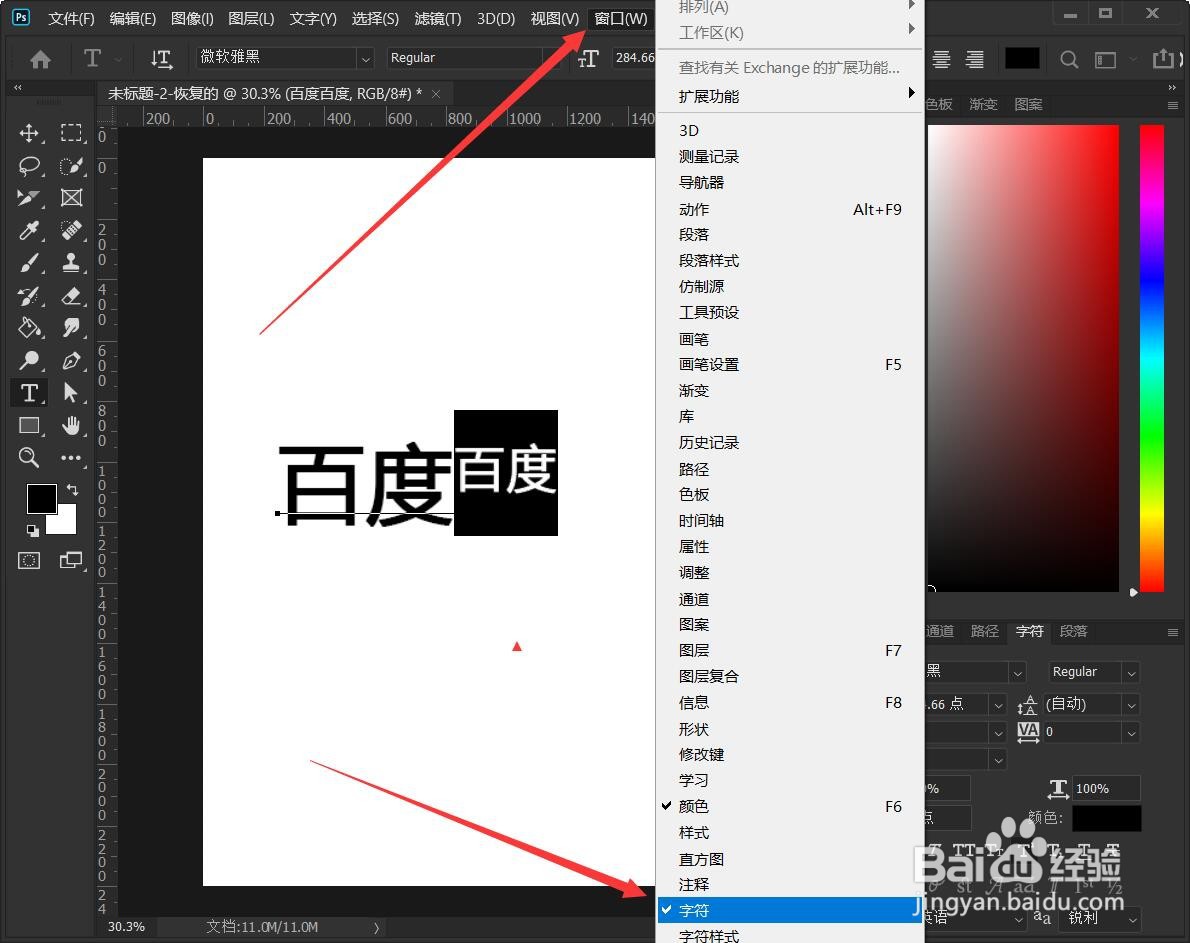Select the Zoom magnifier tool

[x=29, y=457]
